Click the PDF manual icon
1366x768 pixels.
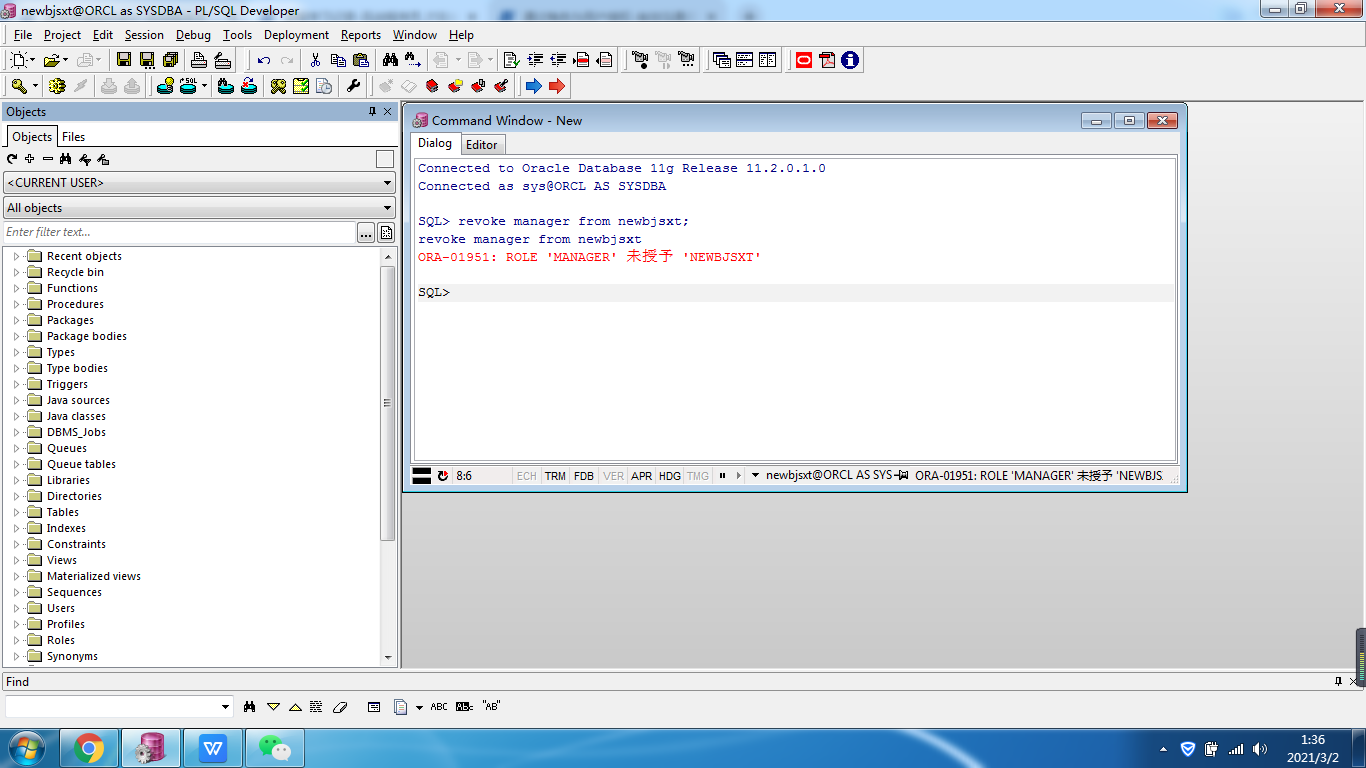click(827, 60)
